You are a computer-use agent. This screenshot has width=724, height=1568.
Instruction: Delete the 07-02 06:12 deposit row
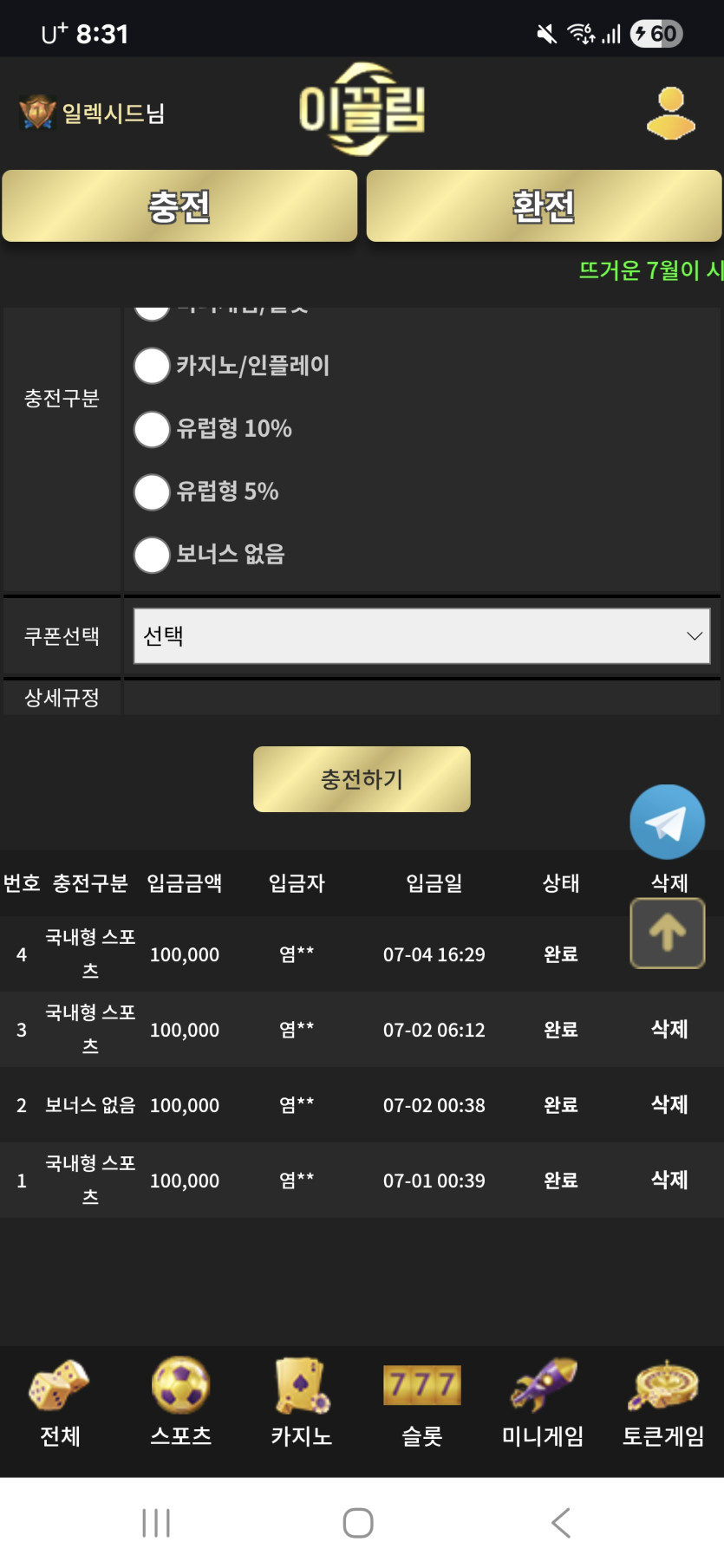coord(669,1029)
